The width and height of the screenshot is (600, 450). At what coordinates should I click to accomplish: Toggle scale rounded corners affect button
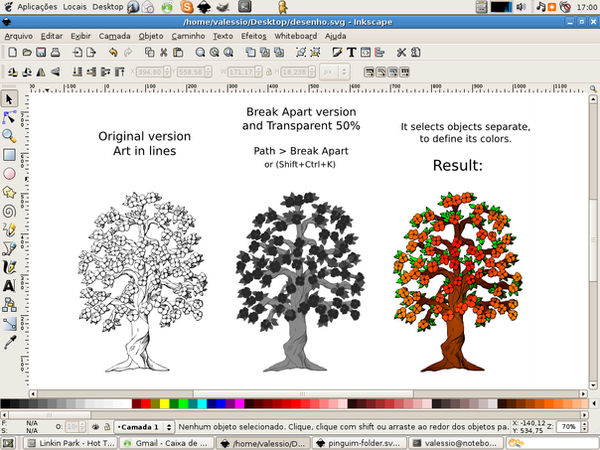click(x=381, y=72)
